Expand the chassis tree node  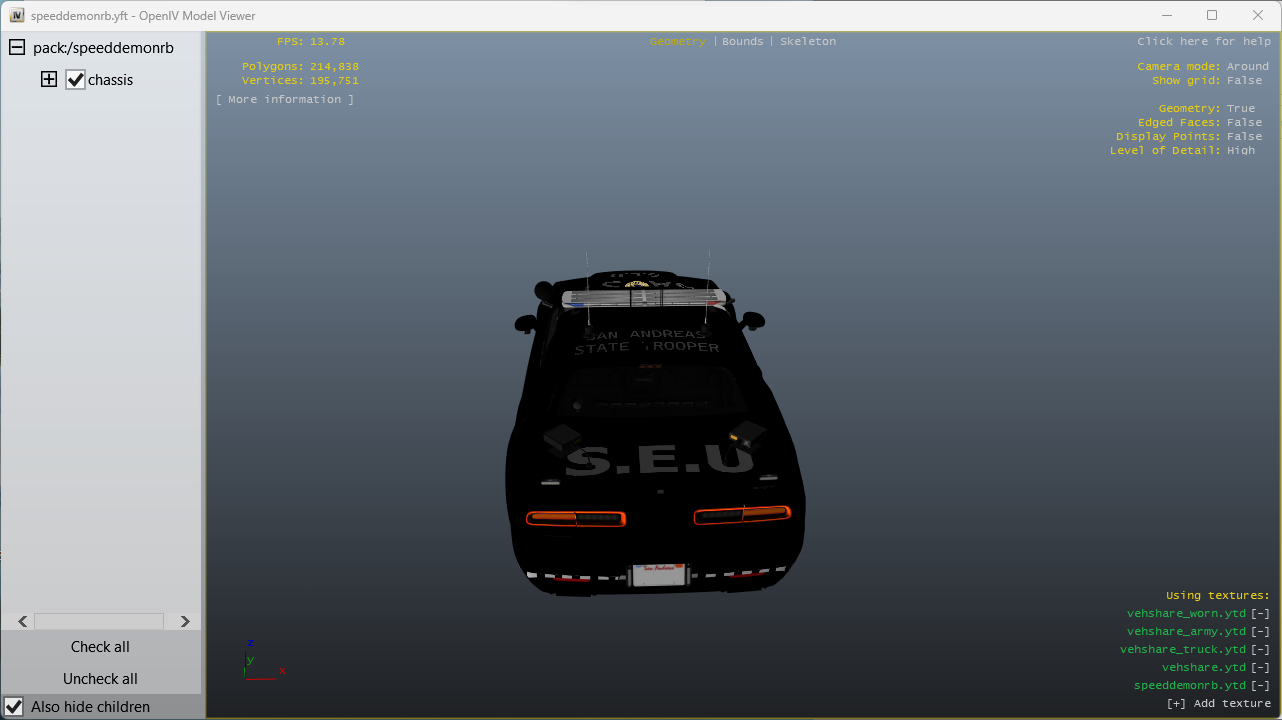click(49, 80)
